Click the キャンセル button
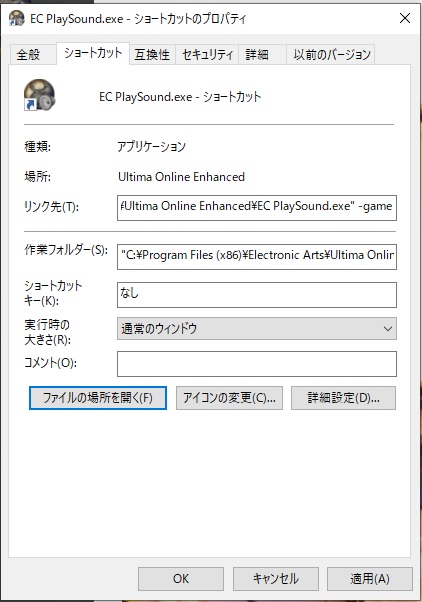 click(276, 579)
